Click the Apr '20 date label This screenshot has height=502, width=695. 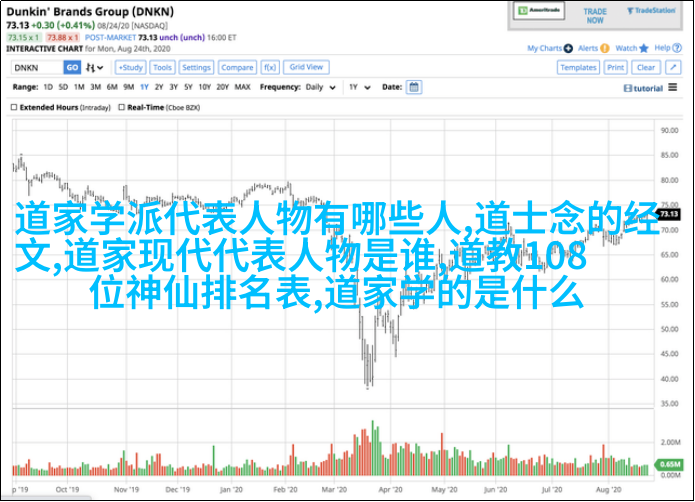(390, 490)
